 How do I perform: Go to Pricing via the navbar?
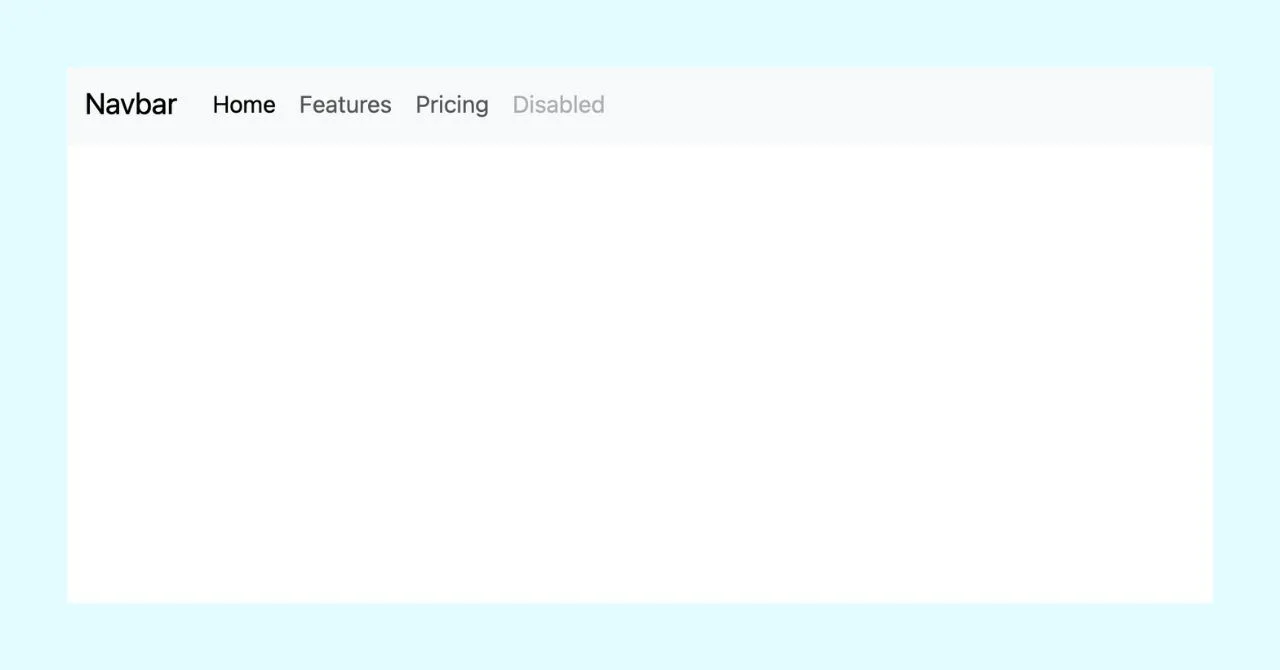tap(451, 104)
